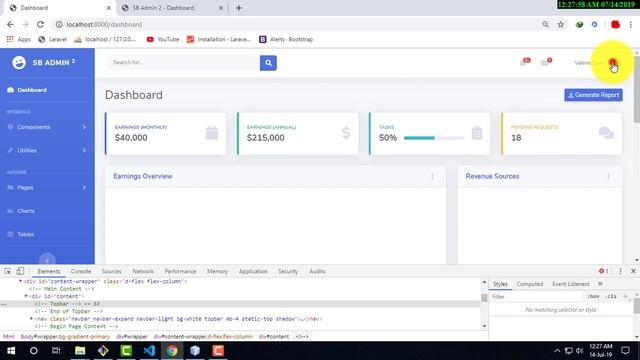Click the red extension icon in the Chrome toolbar
The image size is (640, 360).
click(616, 24)
